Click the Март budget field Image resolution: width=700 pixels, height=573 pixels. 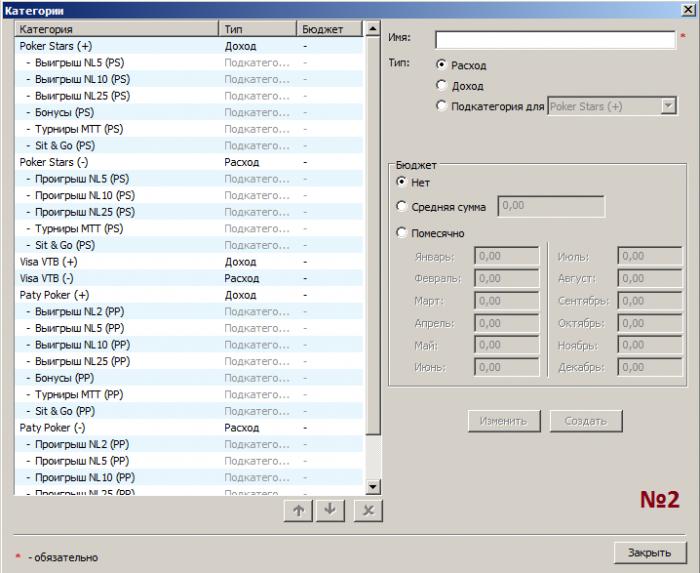507,301
